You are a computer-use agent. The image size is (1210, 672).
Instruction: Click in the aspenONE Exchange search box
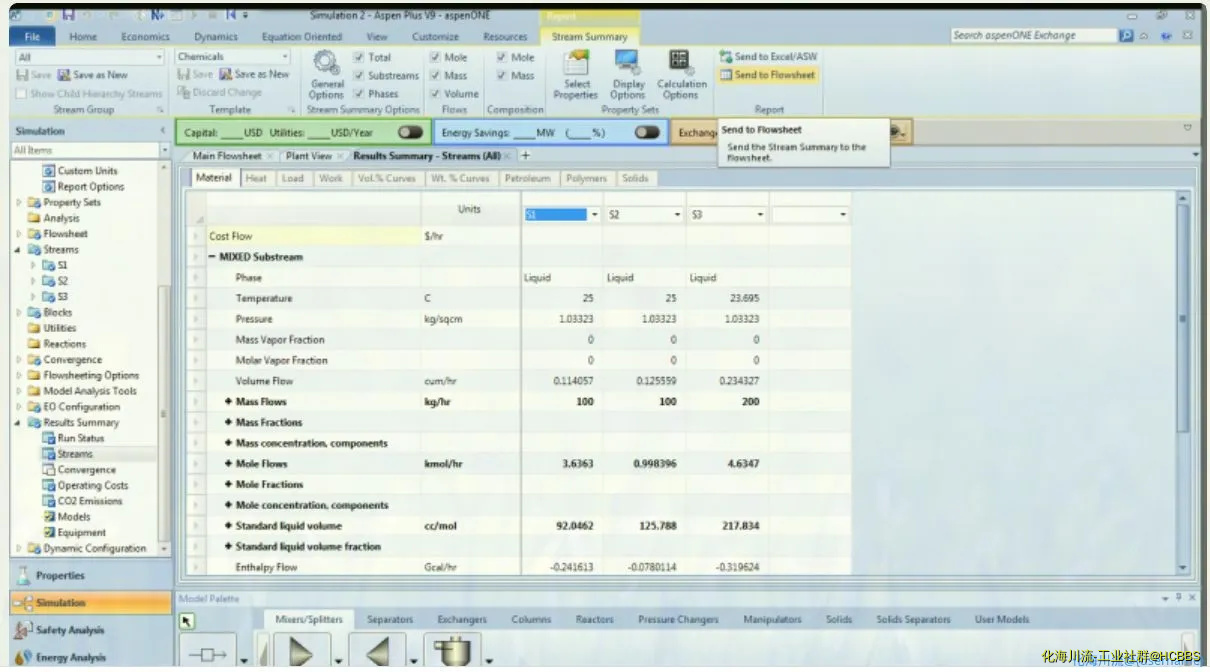click(1033, 35)
